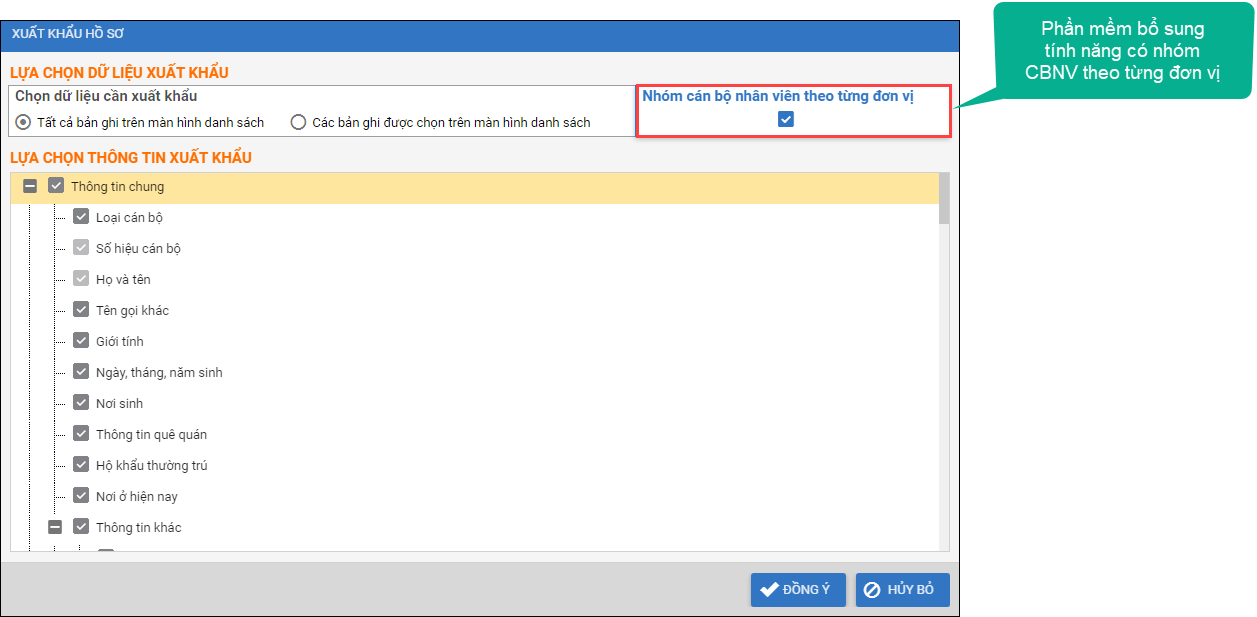This screenshot has height=617, width=1257.
Task: Select Các bản ghi được chọn radio option
Action: [x=298, y=122]
